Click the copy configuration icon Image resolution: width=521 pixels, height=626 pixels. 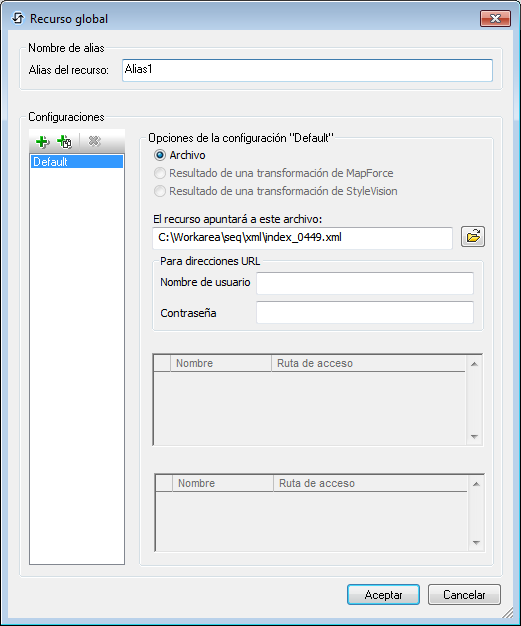pyautogui.click(x=64, y=142)
